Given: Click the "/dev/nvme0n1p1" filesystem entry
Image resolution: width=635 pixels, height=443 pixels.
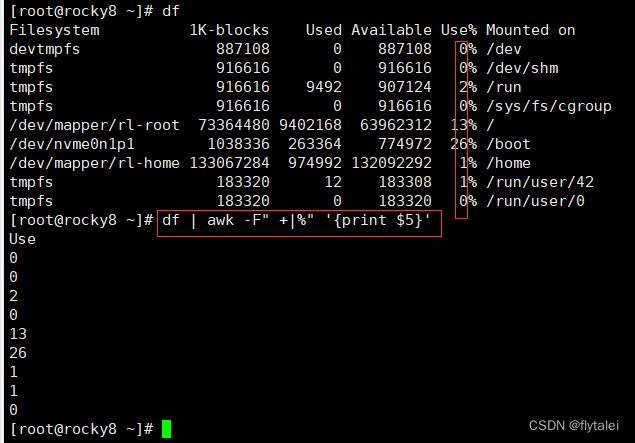Looking at the screenshot, I should coord(72,144).
